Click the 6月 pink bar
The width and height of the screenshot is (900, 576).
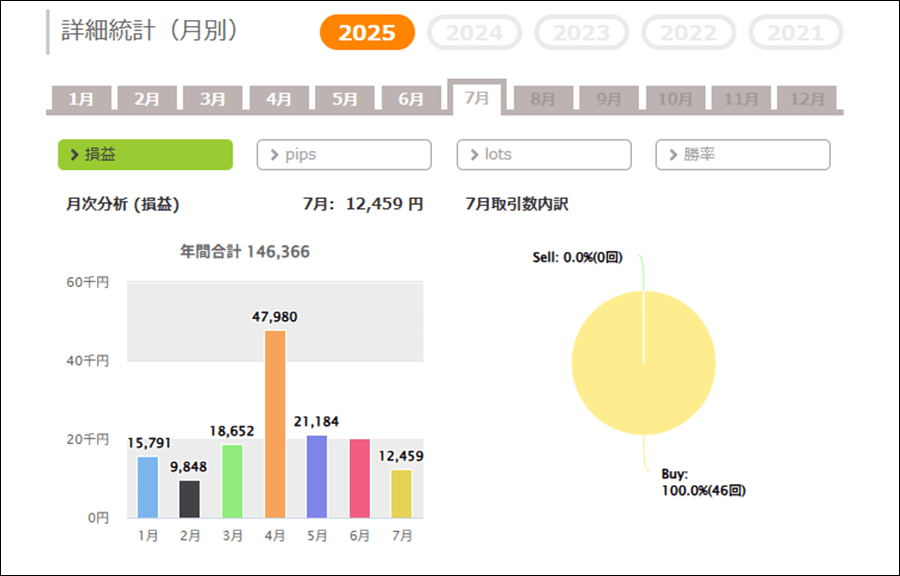(359, 478)
